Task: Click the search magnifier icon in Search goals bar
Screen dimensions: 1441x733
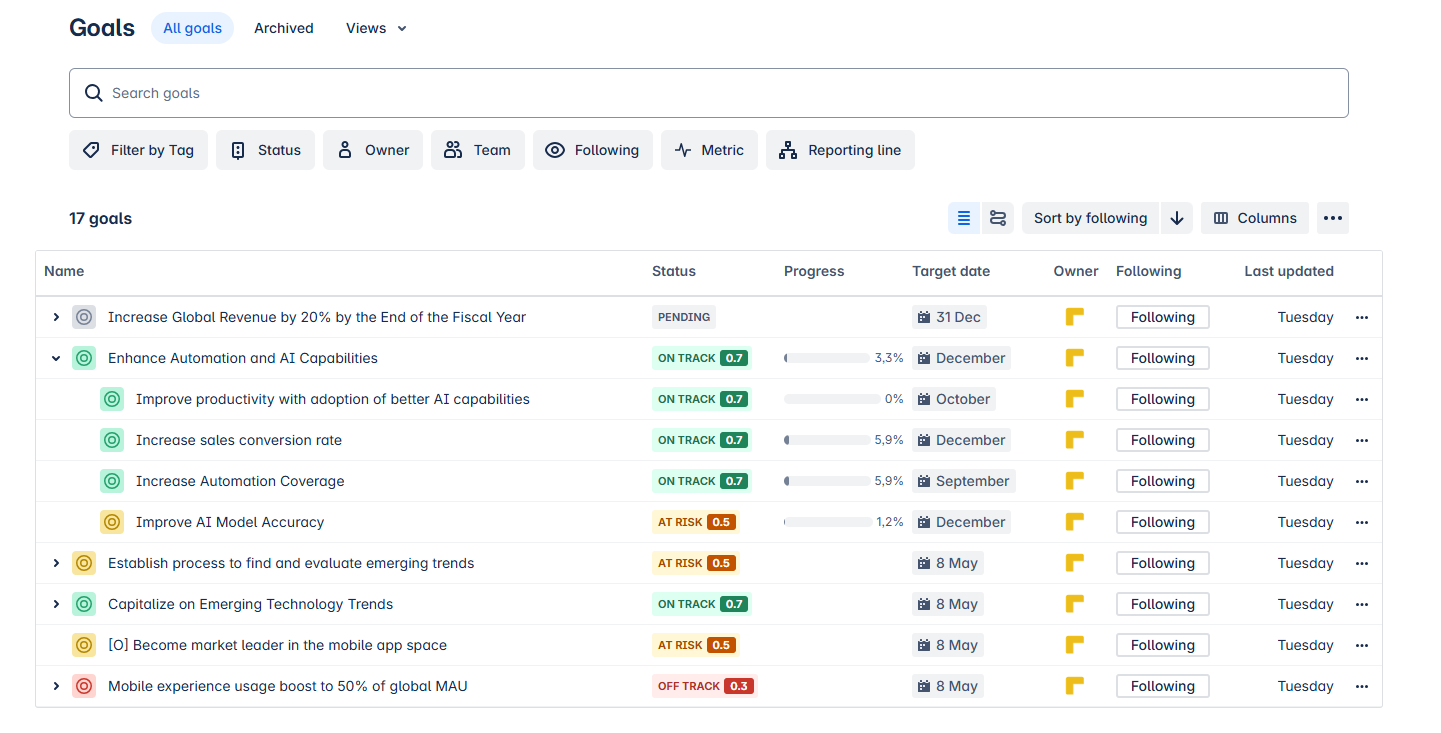Action: coord(93,92)
